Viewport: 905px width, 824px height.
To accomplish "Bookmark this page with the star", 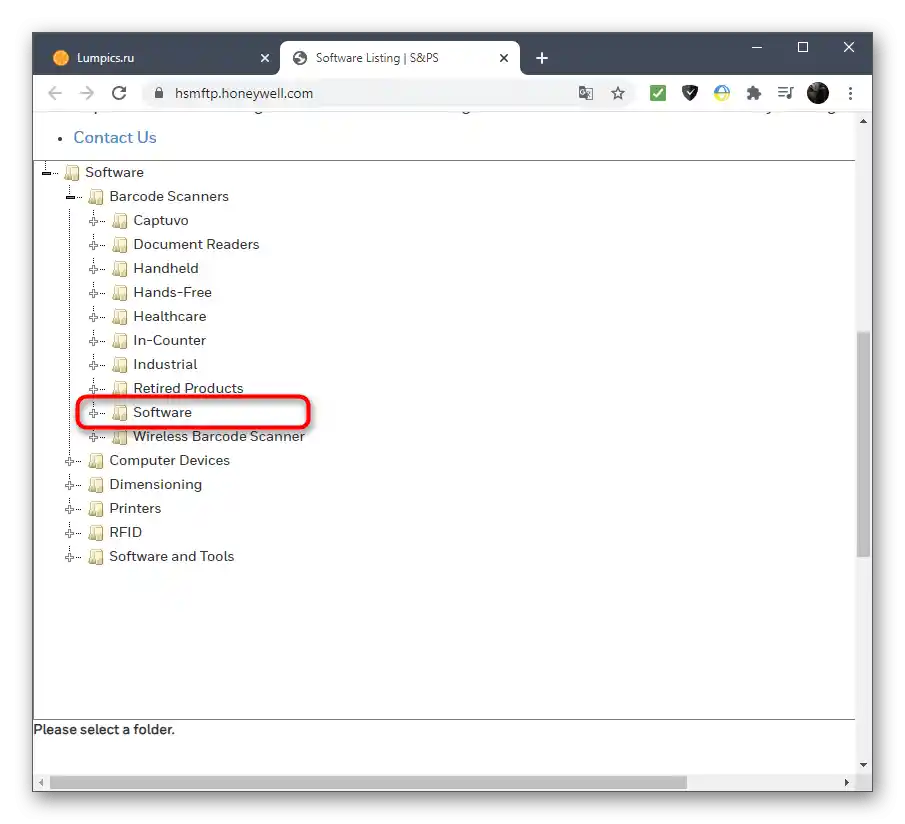I will tap(618, 93).
